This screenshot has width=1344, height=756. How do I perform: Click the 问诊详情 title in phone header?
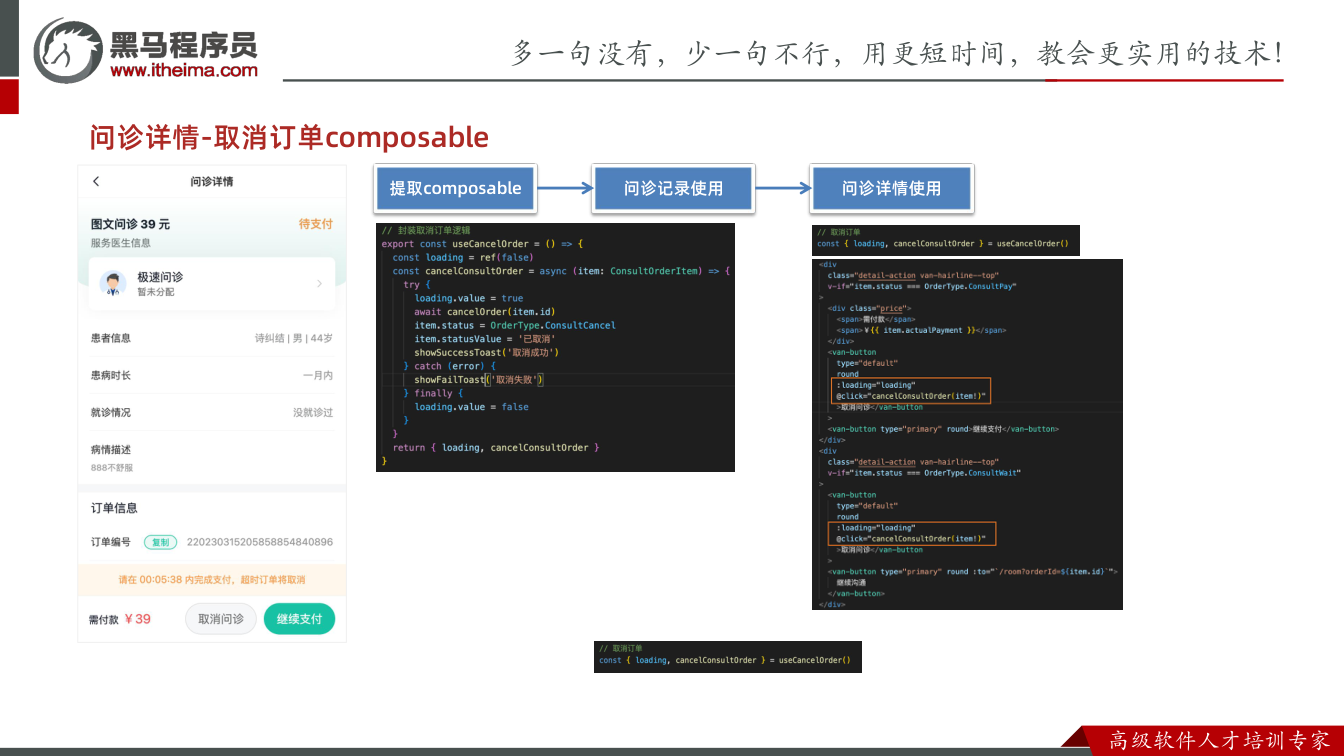point(212,181)
